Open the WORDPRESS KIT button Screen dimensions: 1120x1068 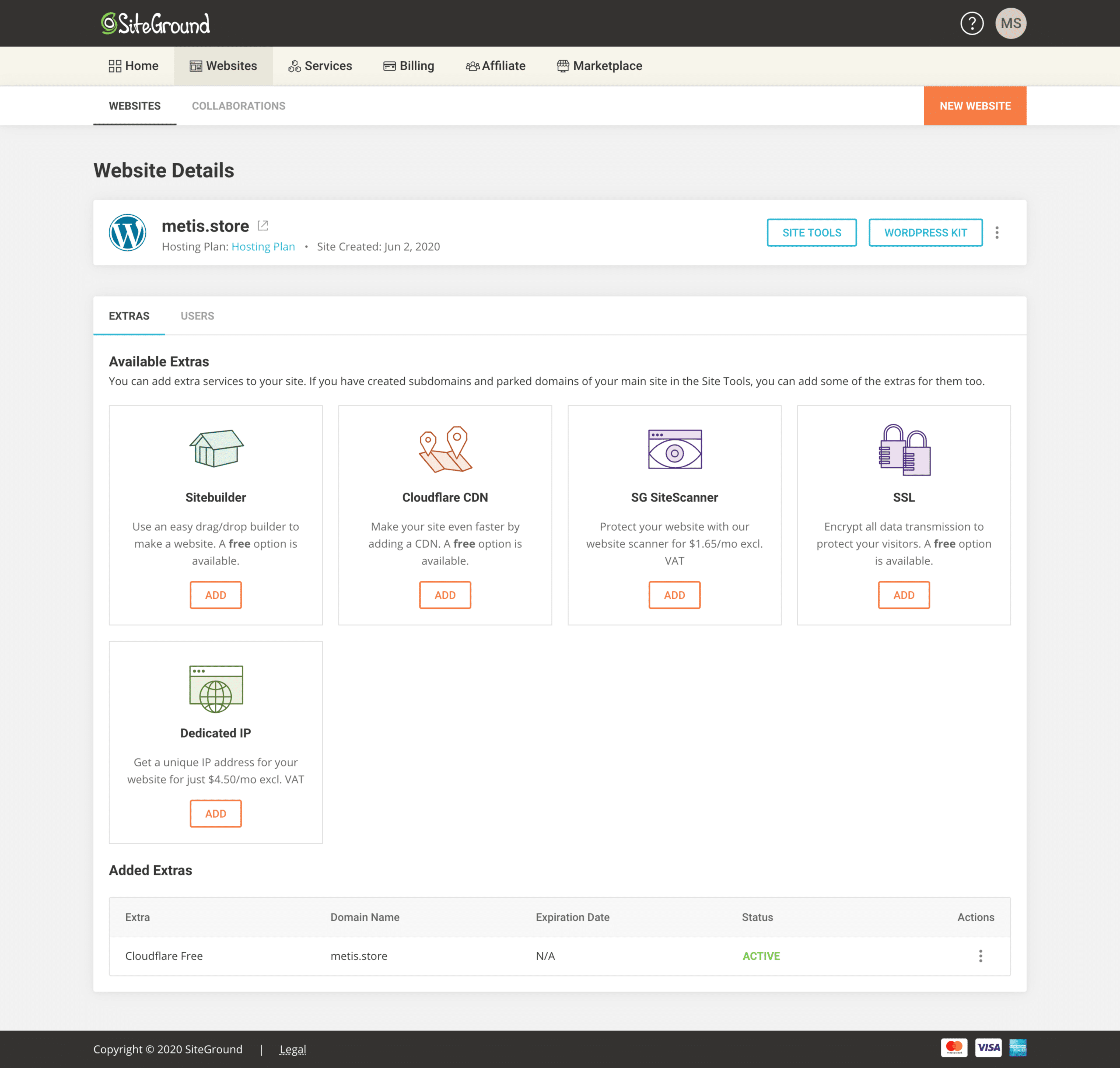tap(925, 232)
